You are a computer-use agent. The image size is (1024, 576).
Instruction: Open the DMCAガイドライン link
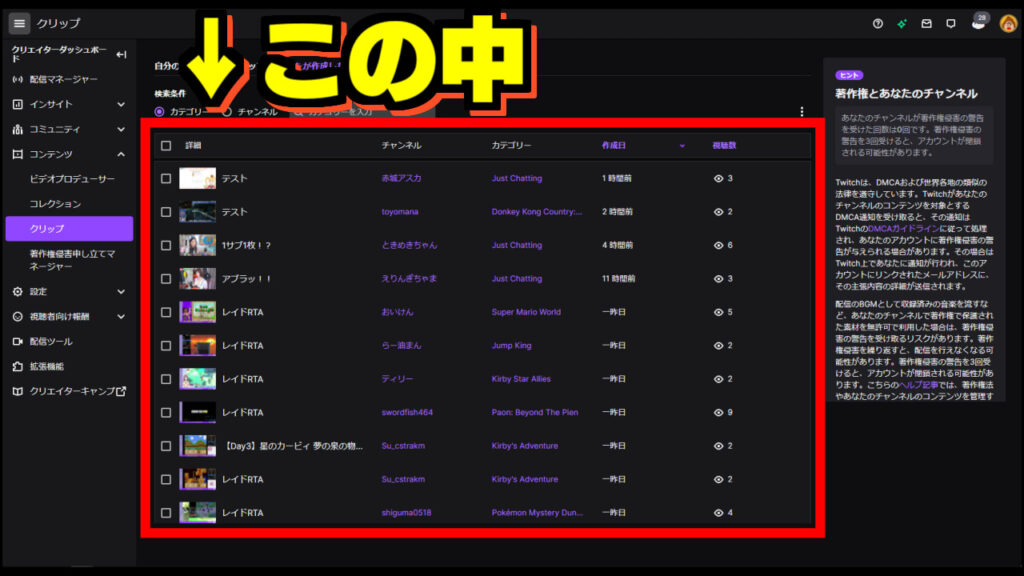click(903, 229)
